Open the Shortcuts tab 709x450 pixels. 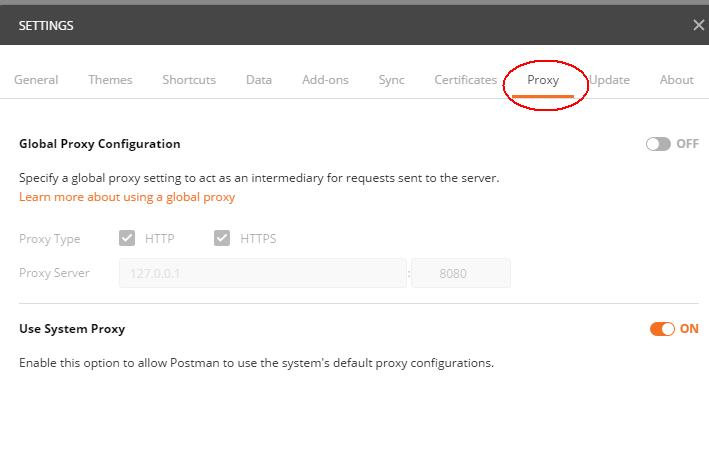[189, 80]
